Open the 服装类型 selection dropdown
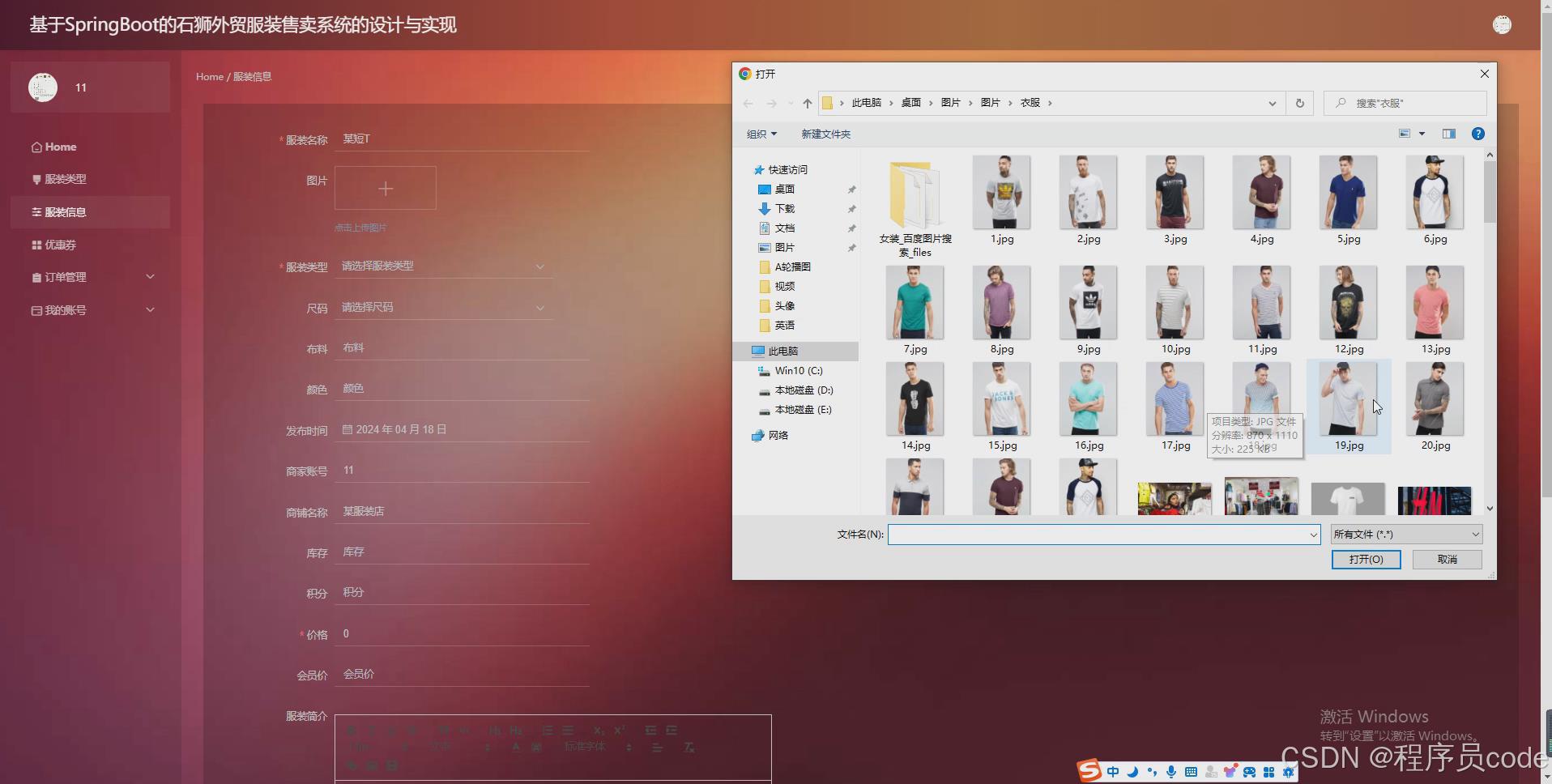 pos(444,266)
